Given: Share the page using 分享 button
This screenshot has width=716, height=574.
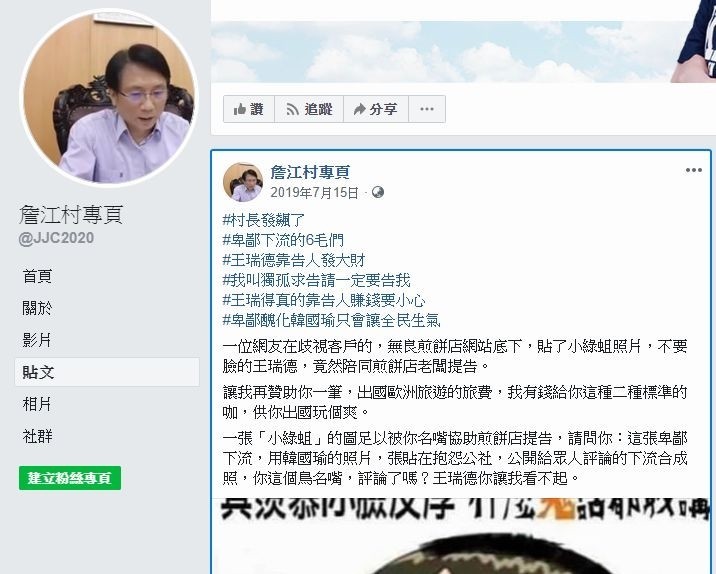Looking at the screenshot, I should pos(376,109).
